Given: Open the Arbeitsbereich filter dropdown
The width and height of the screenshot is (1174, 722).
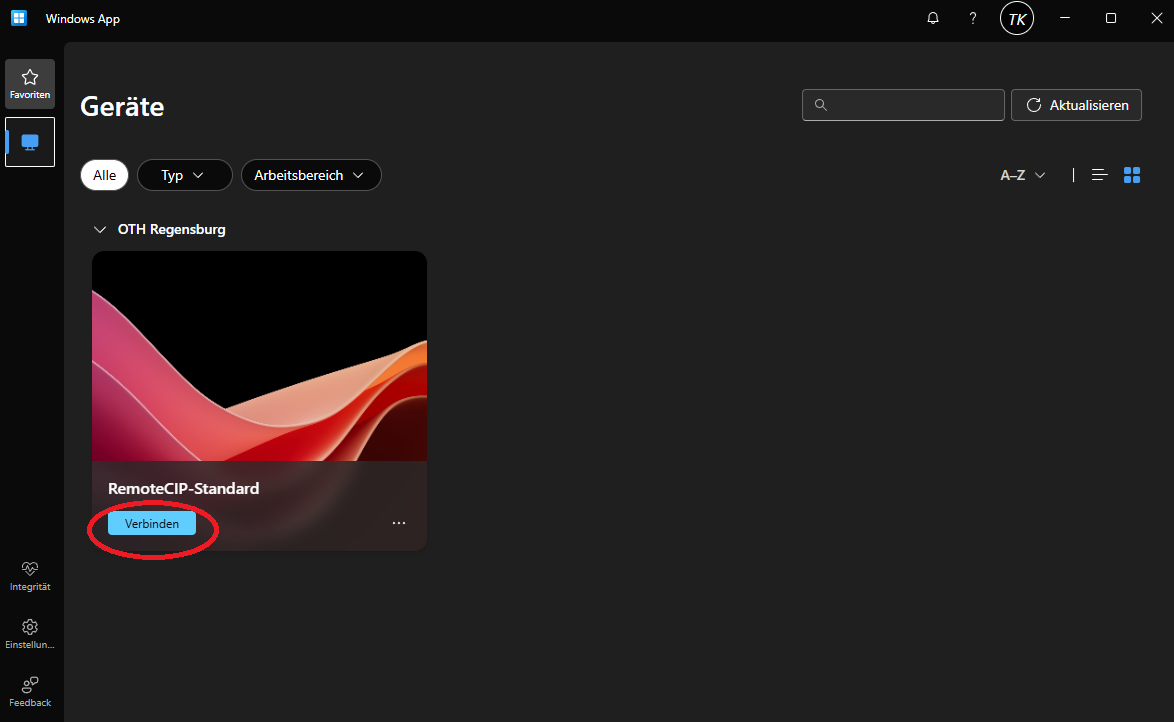Looking at the screenshot, I should 311,175.
